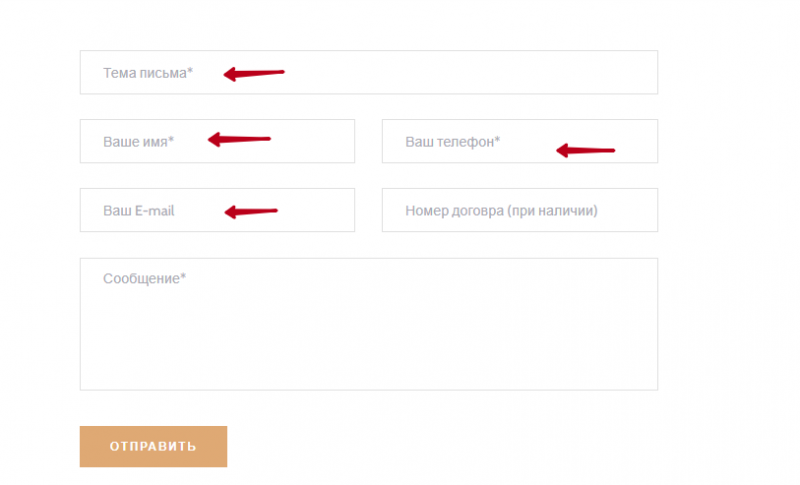Click the word 'E-mail' in the placeholder
The width and height of the screenshot is (800, 485).
154,211
